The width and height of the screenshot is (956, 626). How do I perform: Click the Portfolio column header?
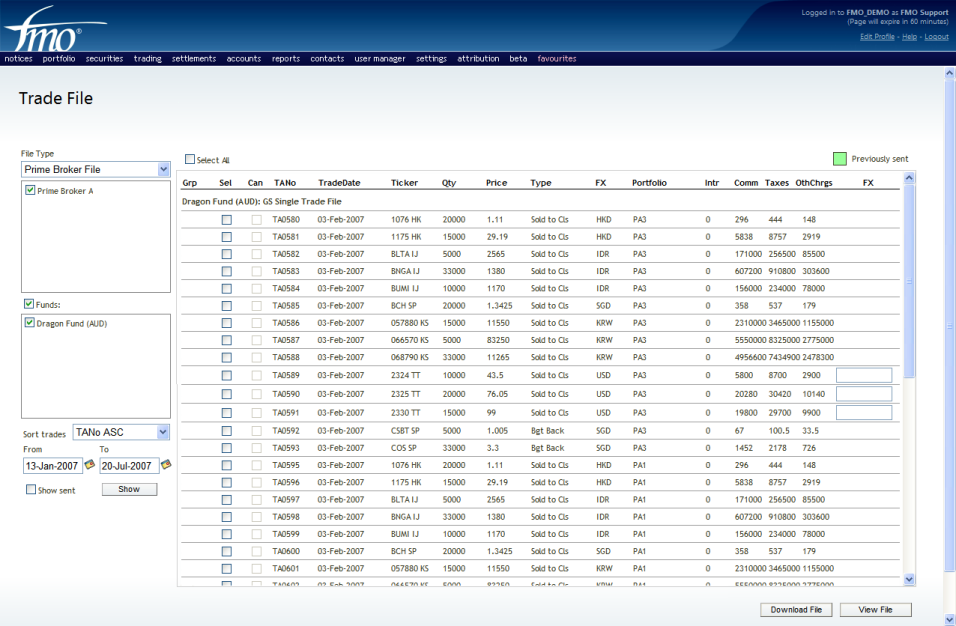pos(649,183)
